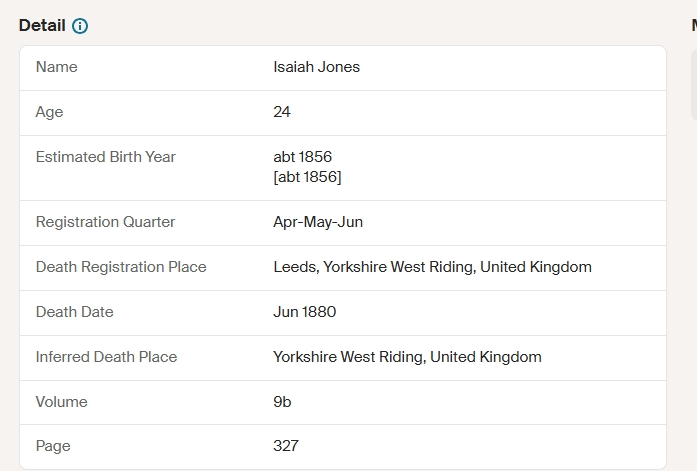
Task: Select the page number 327
Action: pos(286,446)
